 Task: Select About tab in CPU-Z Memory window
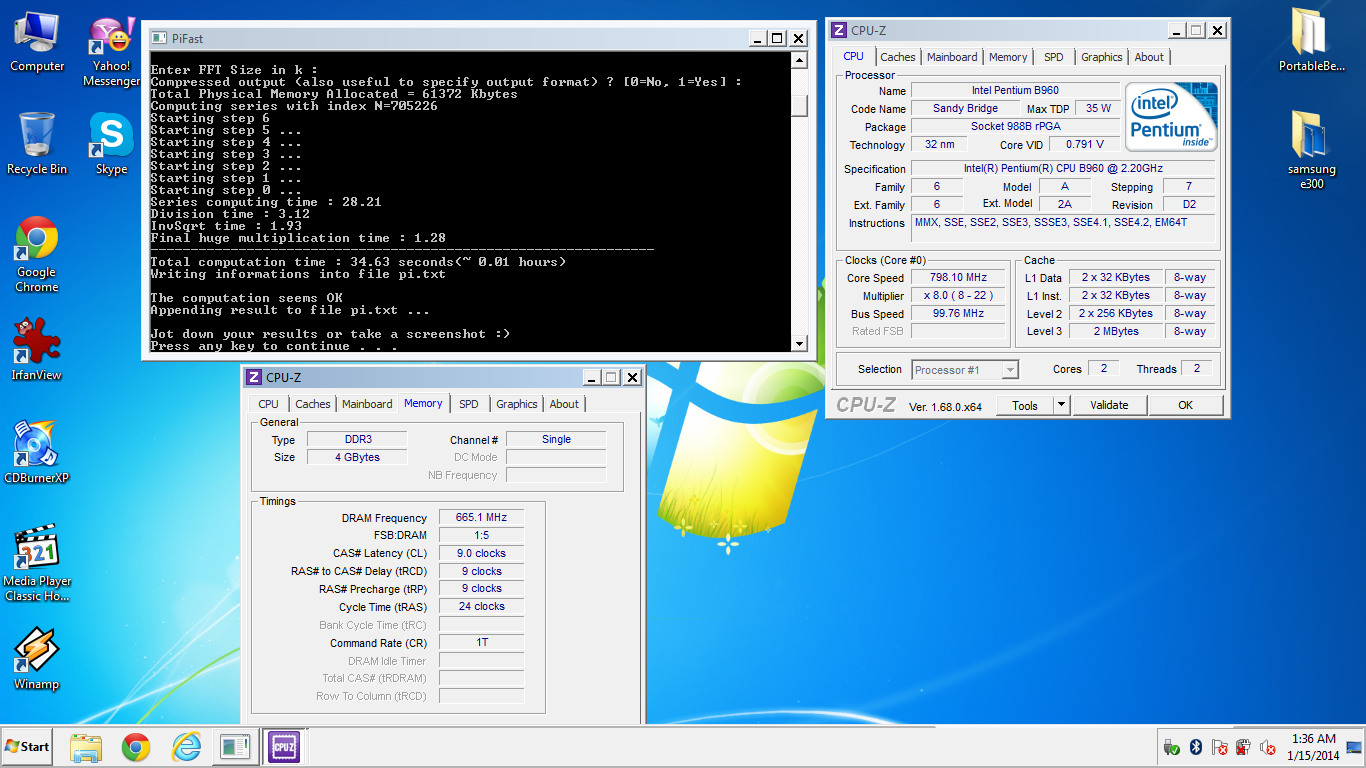(564, 404)
